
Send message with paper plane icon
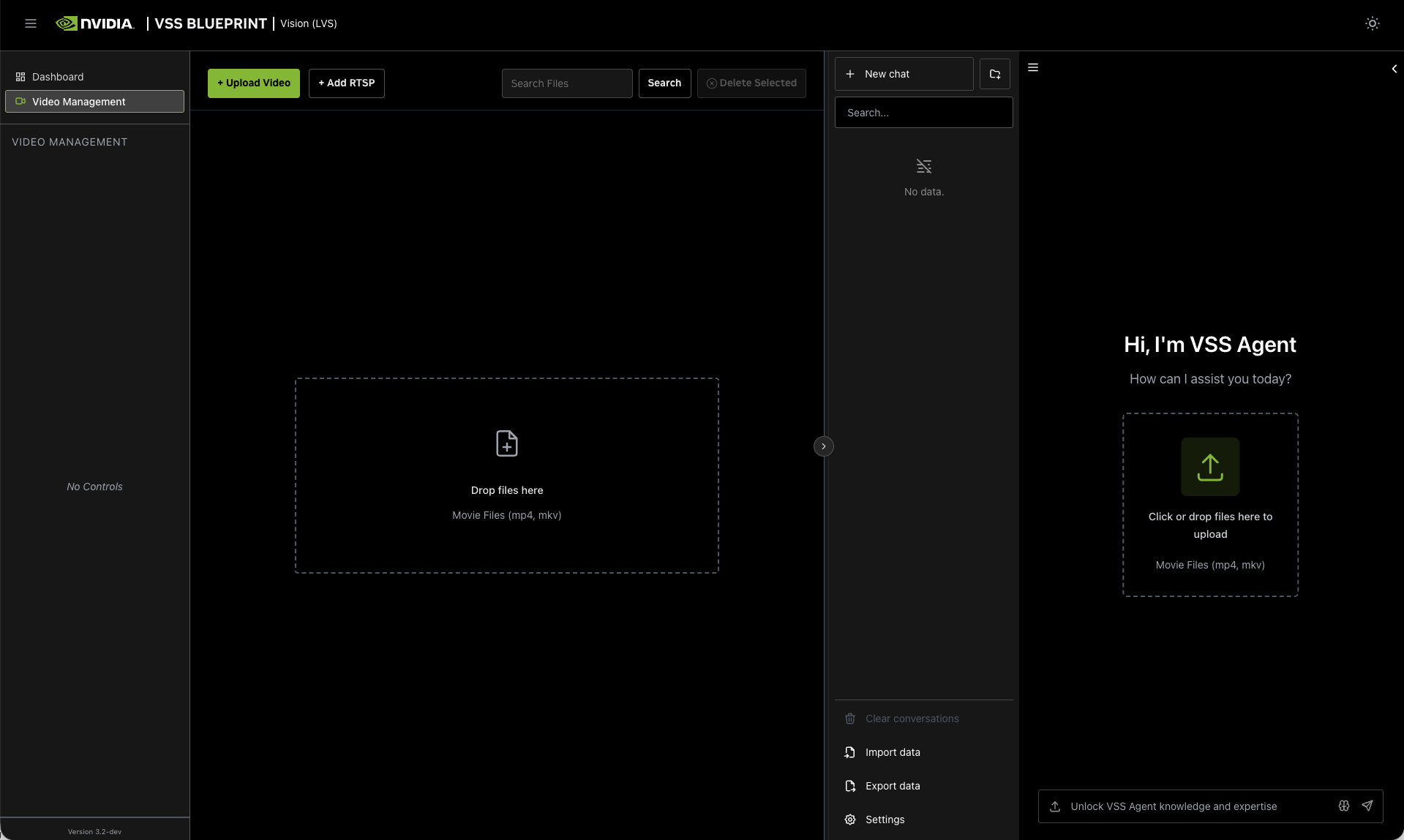point(1367,806)
